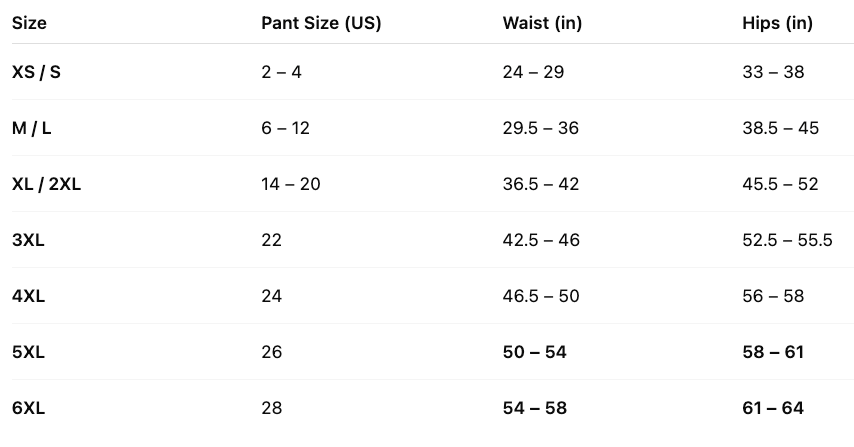The width and height of the screenshot is (854, 447).
Task: Click pant size 14 – 20 cell
Action: (289, 184)
